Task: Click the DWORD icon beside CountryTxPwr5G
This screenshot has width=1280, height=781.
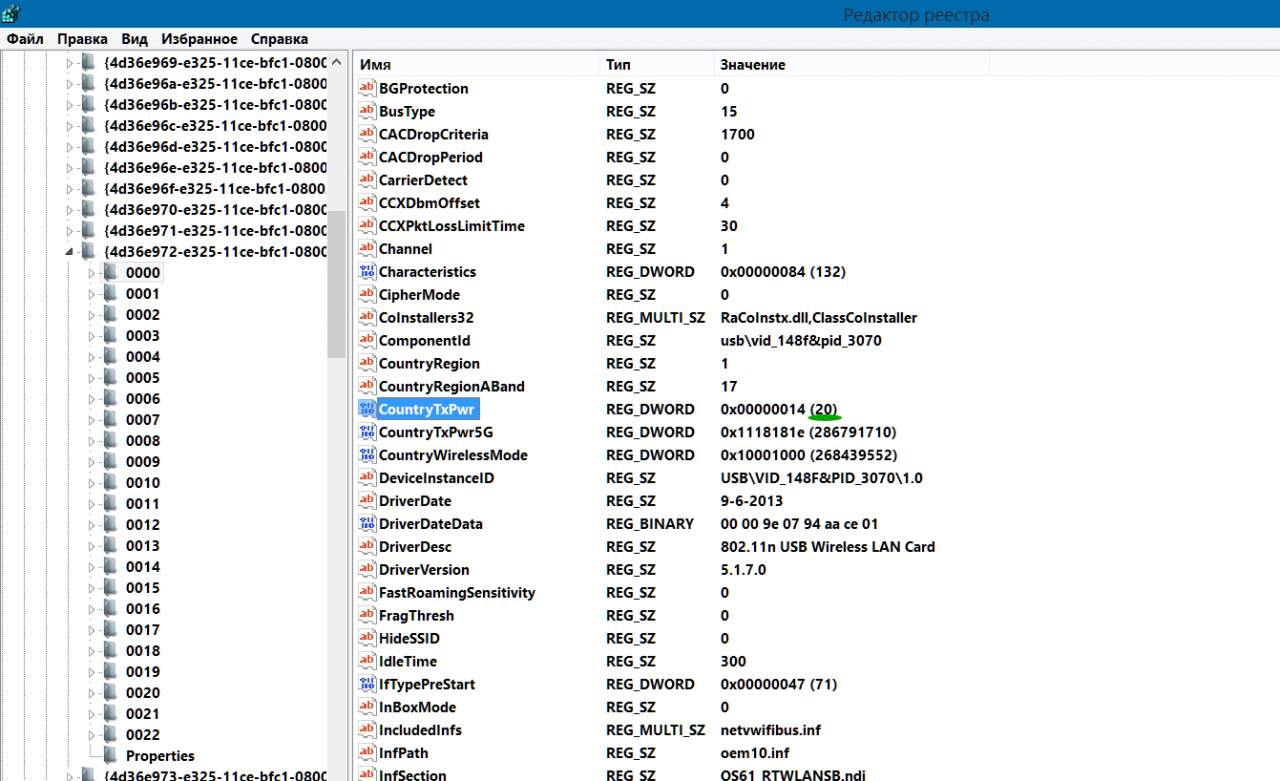Action: (x=367, y=433)
